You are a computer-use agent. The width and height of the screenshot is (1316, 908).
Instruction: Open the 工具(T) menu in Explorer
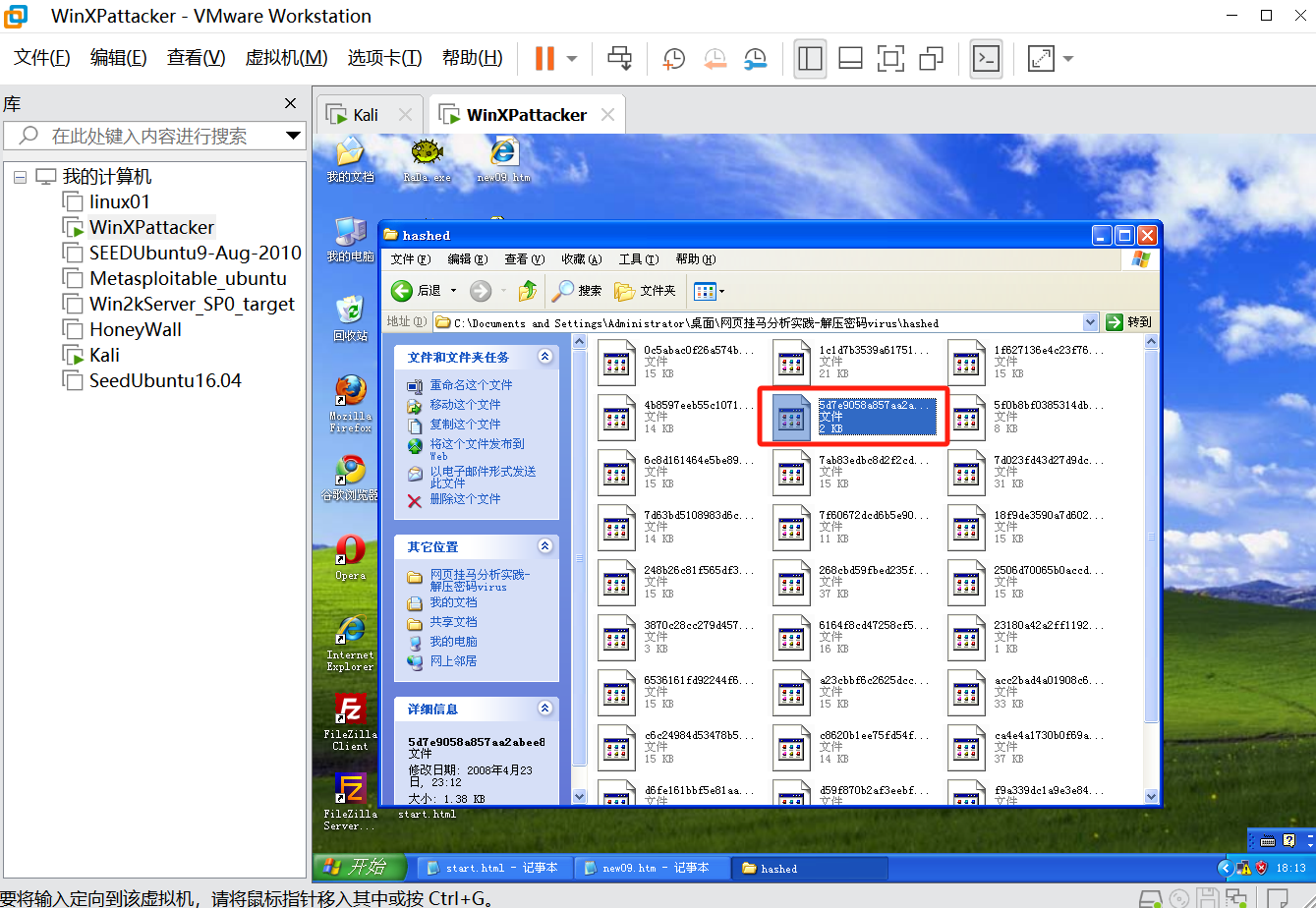pyautogui.click(x=637, y=259)
